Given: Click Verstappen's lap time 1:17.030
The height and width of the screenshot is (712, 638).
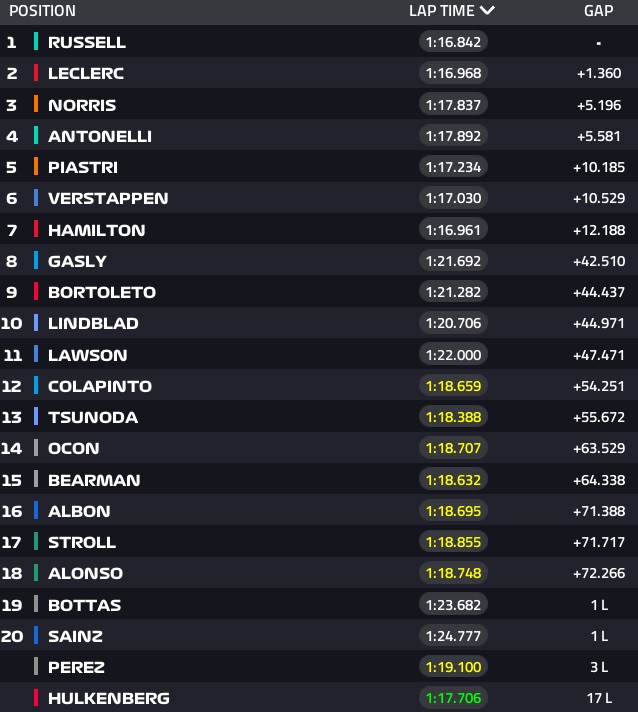Looking at the screenshot, I should (453, 198).
